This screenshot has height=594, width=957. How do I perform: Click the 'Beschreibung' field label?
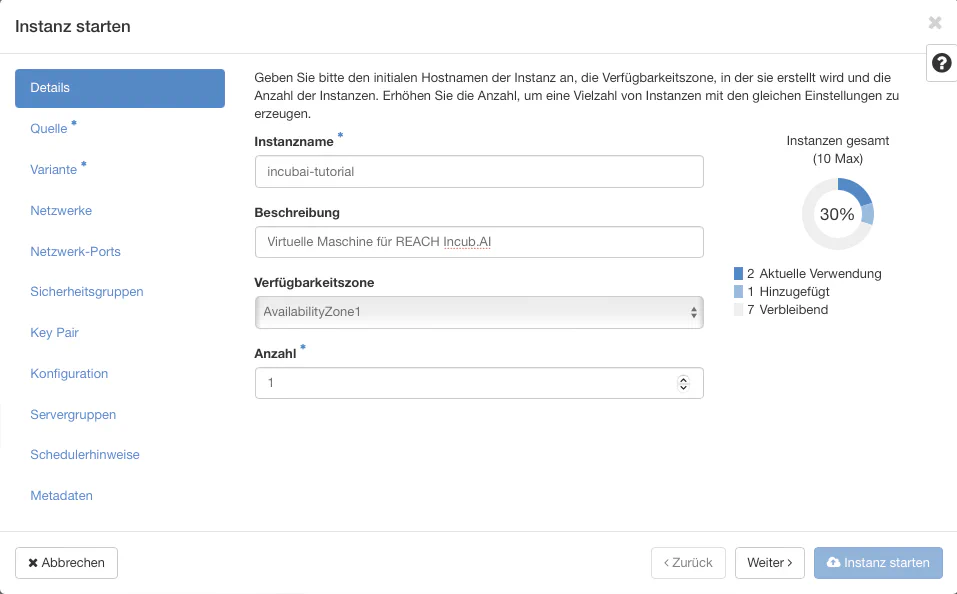[297, 212]
